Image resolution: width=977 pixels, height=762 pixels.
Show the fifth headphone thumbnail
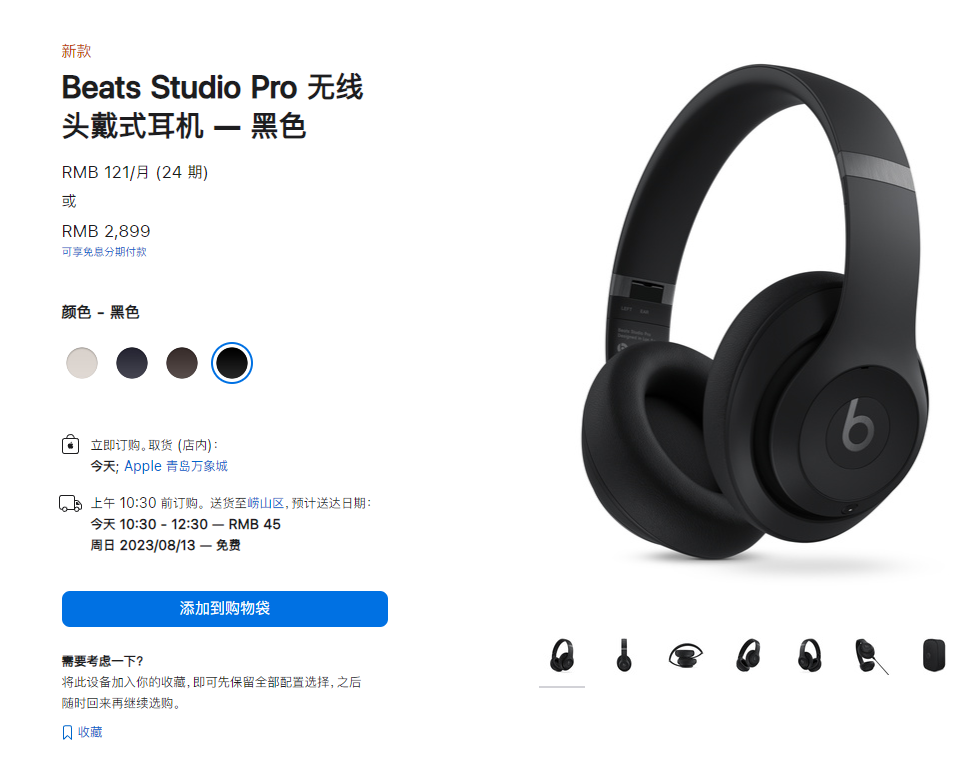pyautogui.click(x=810, y=655)
